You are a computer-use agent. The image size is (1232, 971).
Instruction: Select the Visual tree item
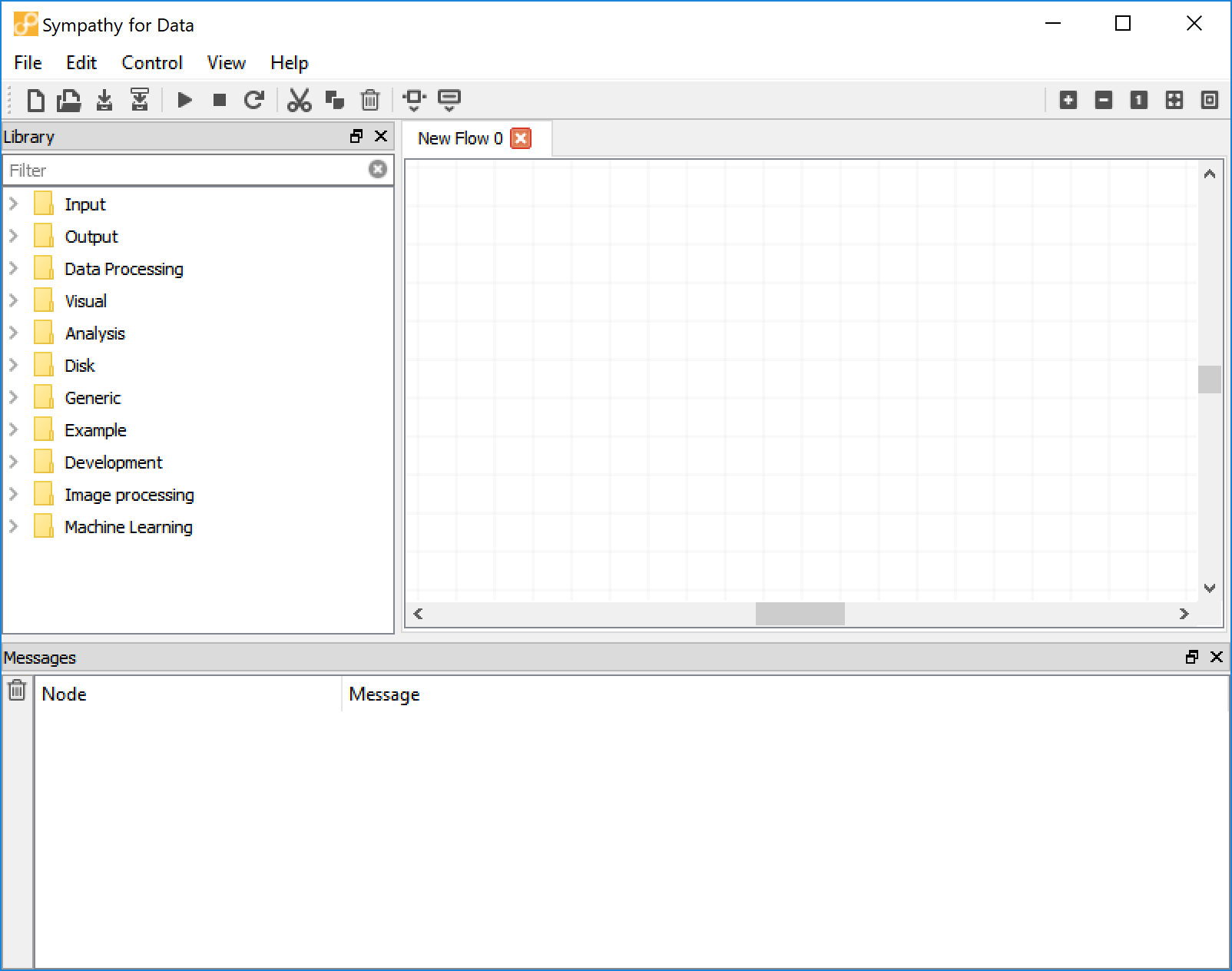point(85,301)
